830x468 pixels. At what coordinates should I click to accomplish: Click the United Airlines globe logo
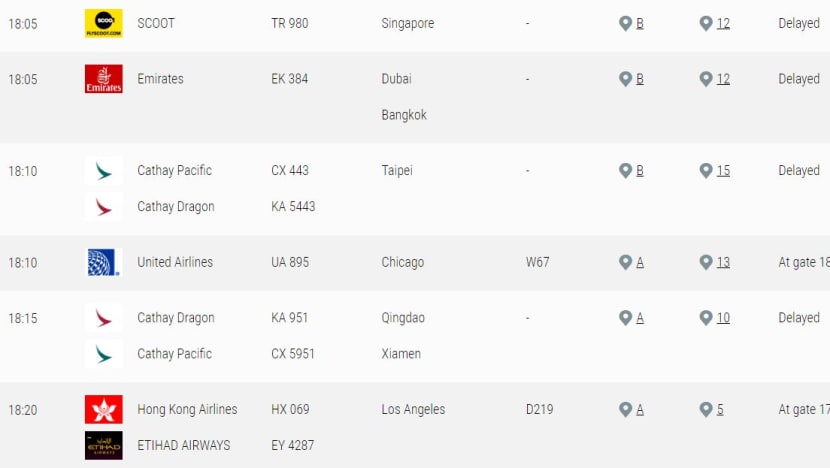104,262
